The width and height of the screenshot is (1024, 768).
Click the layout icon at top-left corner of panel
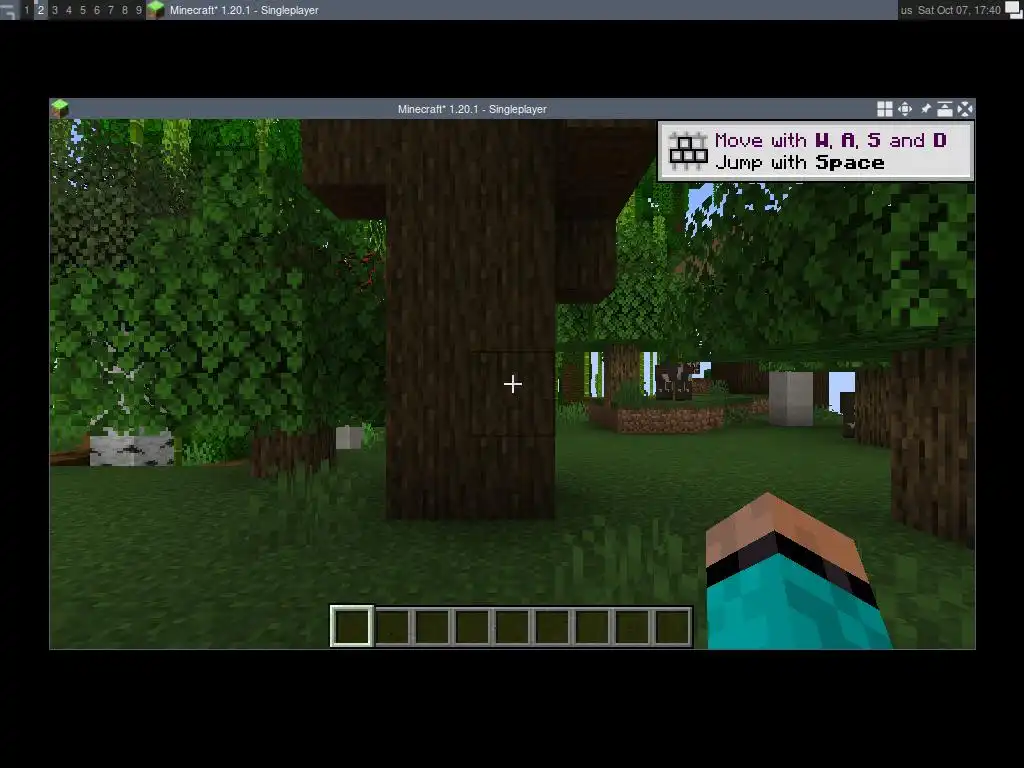click(8, 10)
